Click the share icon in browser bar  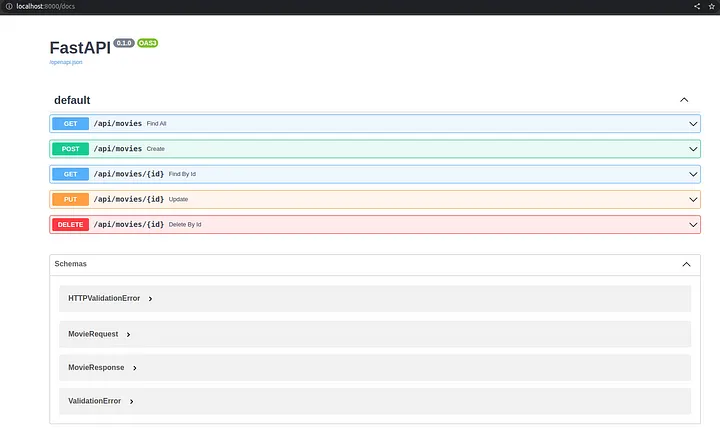[697, 6]
